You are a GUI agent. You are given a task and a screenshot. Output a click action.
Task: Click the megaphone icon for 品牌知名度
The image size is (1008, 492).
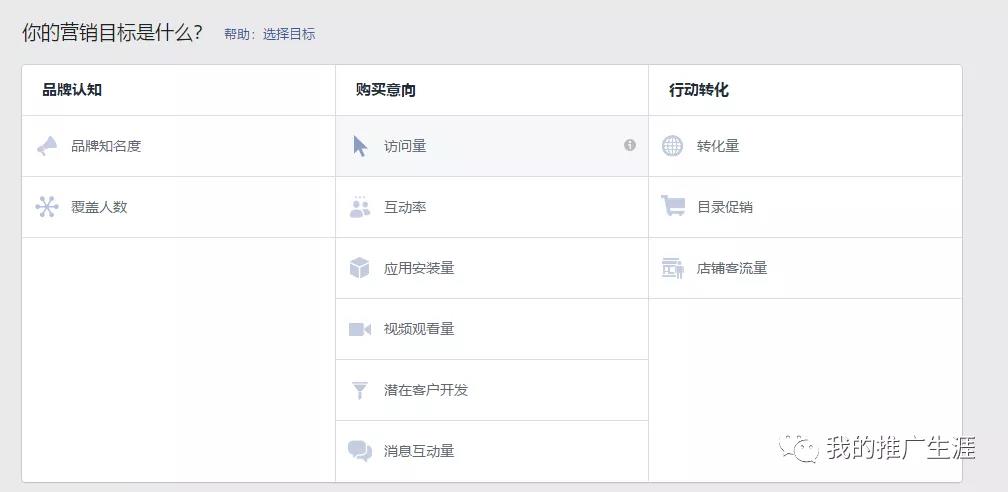47,146
